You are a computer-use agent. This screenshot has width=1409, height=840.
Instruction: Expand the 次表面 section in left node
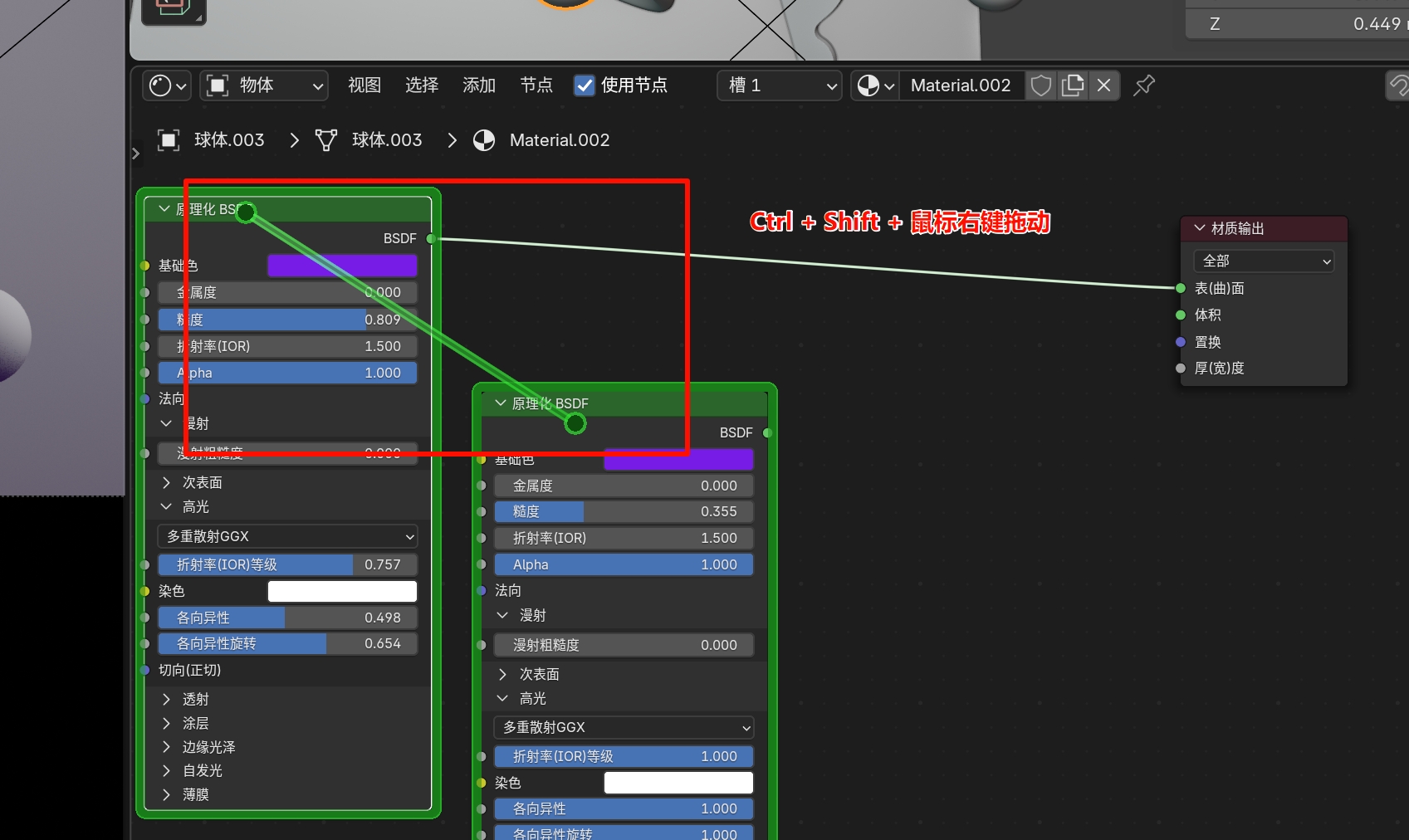click(167, 482)
